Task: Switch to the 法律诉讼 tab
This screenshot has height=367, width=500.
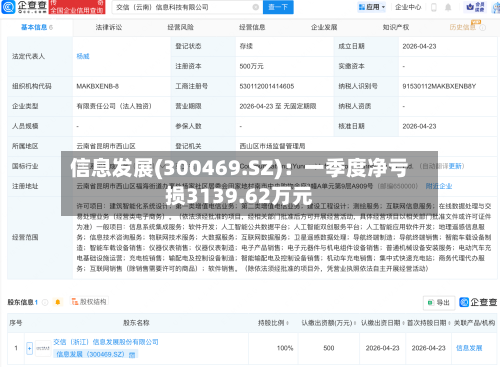Action: [x=109, y=27]
